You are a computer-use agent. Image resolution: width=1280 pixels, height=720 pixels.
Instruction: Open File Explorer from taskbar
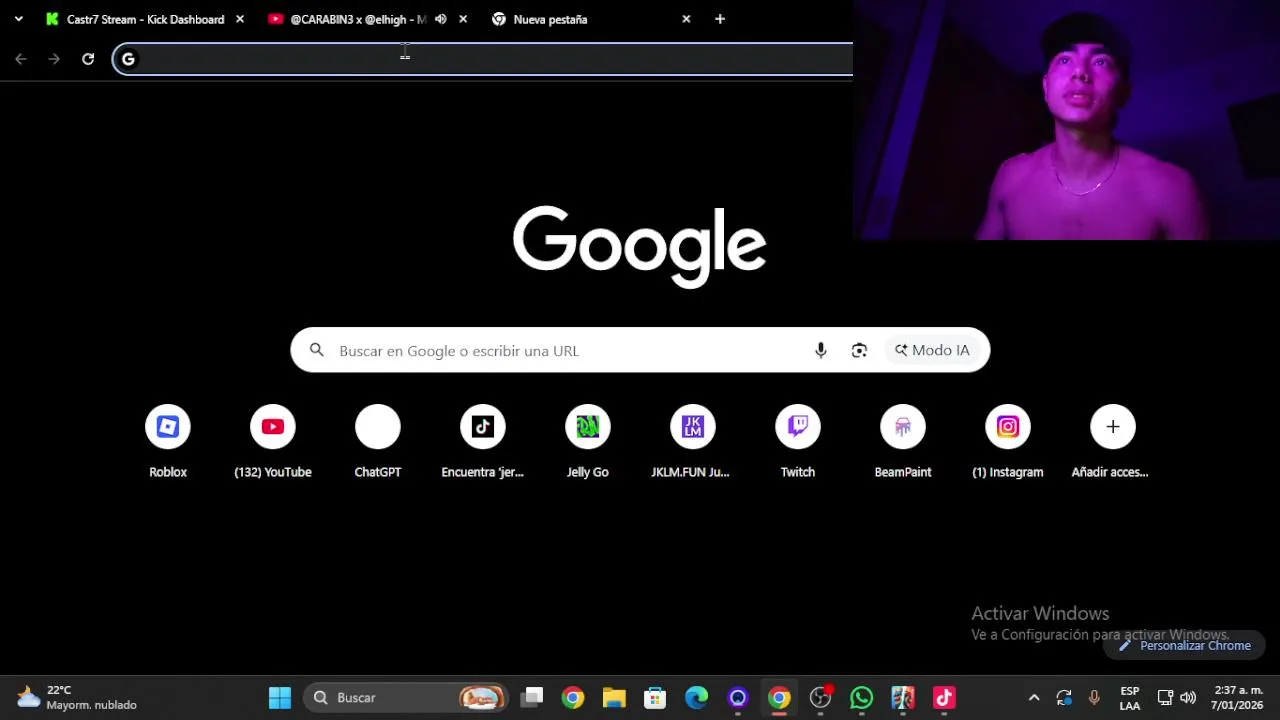[614, 697]
